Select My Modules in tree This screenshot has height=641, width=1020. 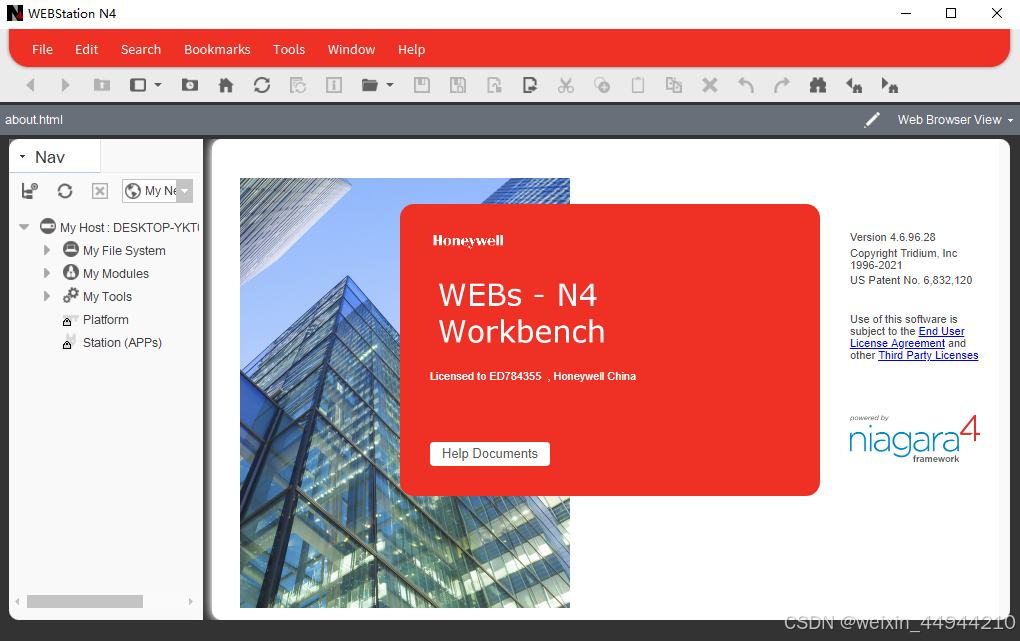click(x=106, y=273)
